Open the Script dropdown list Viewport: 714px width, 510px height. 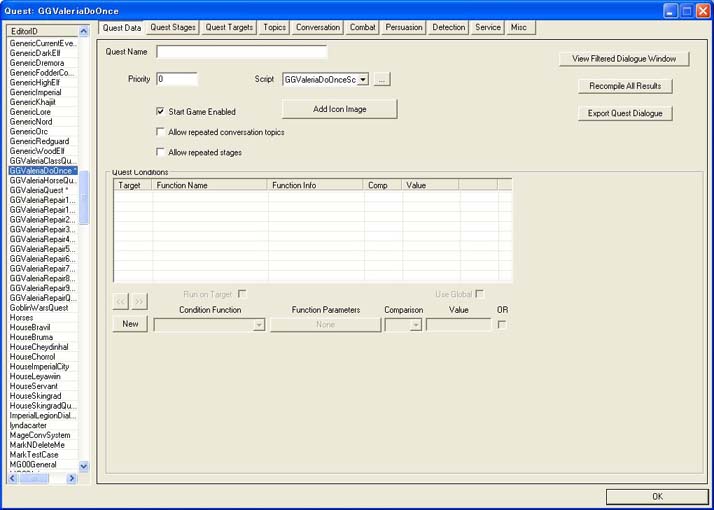363,80
